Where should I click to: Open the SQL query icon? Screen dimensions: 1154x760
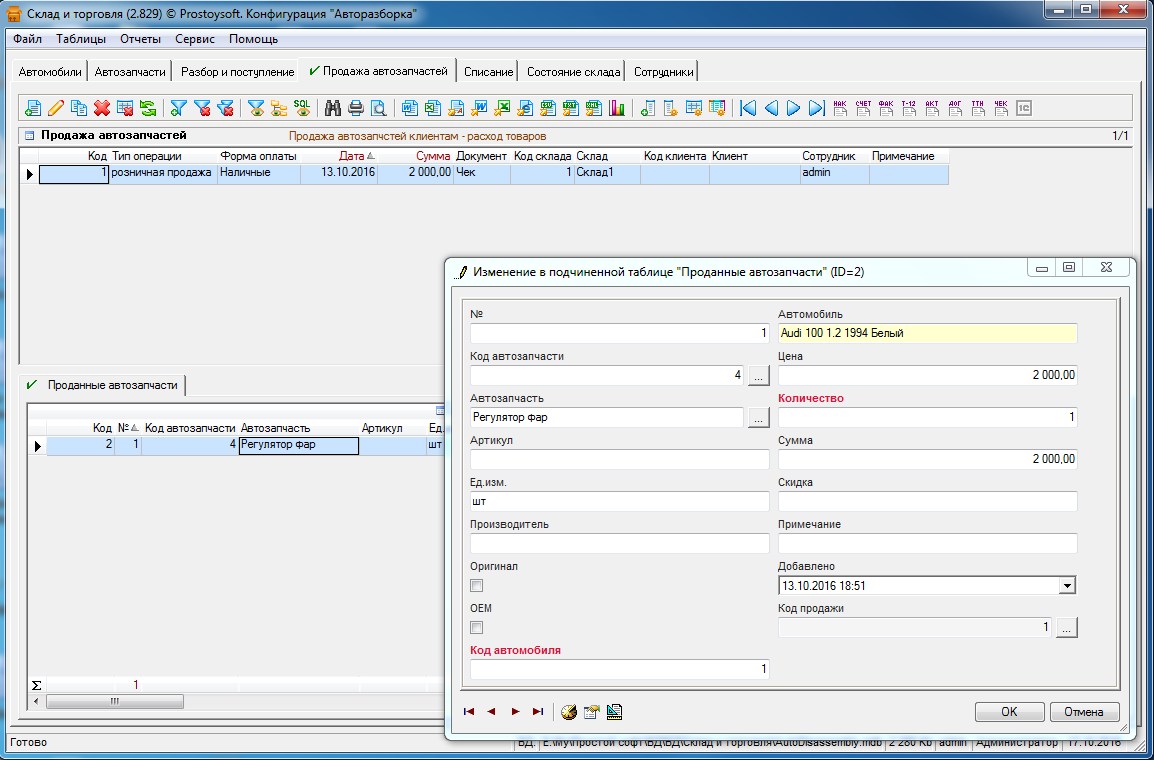301,108
